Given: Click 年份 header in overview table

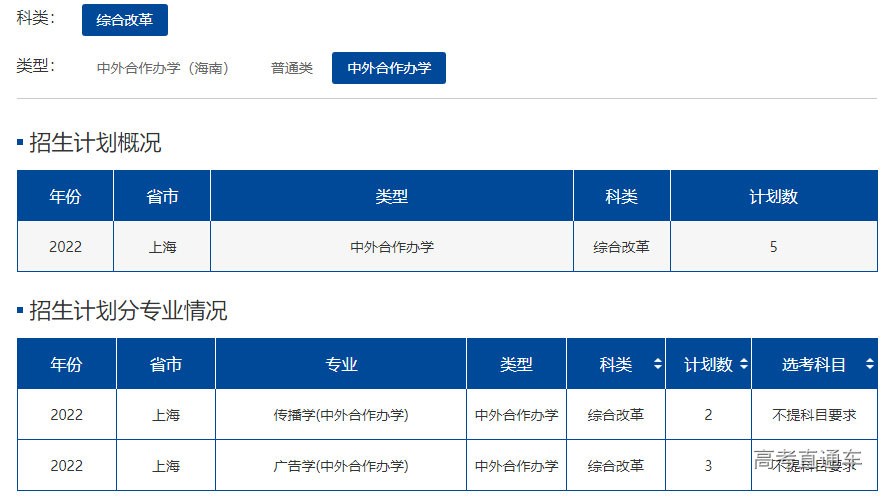Looking at the screenshot, I should point(65,196).
